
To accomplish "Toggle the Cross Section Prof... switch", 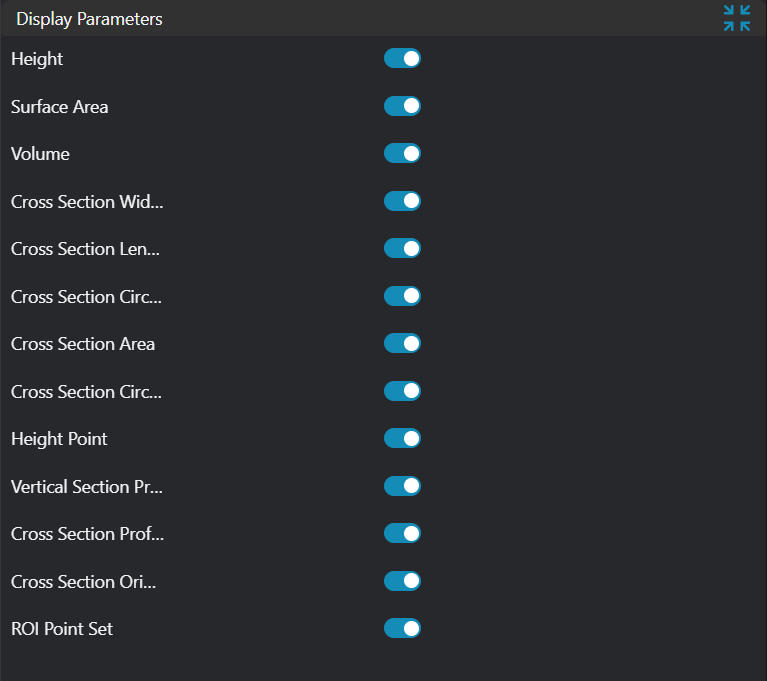I will [402, 534].
